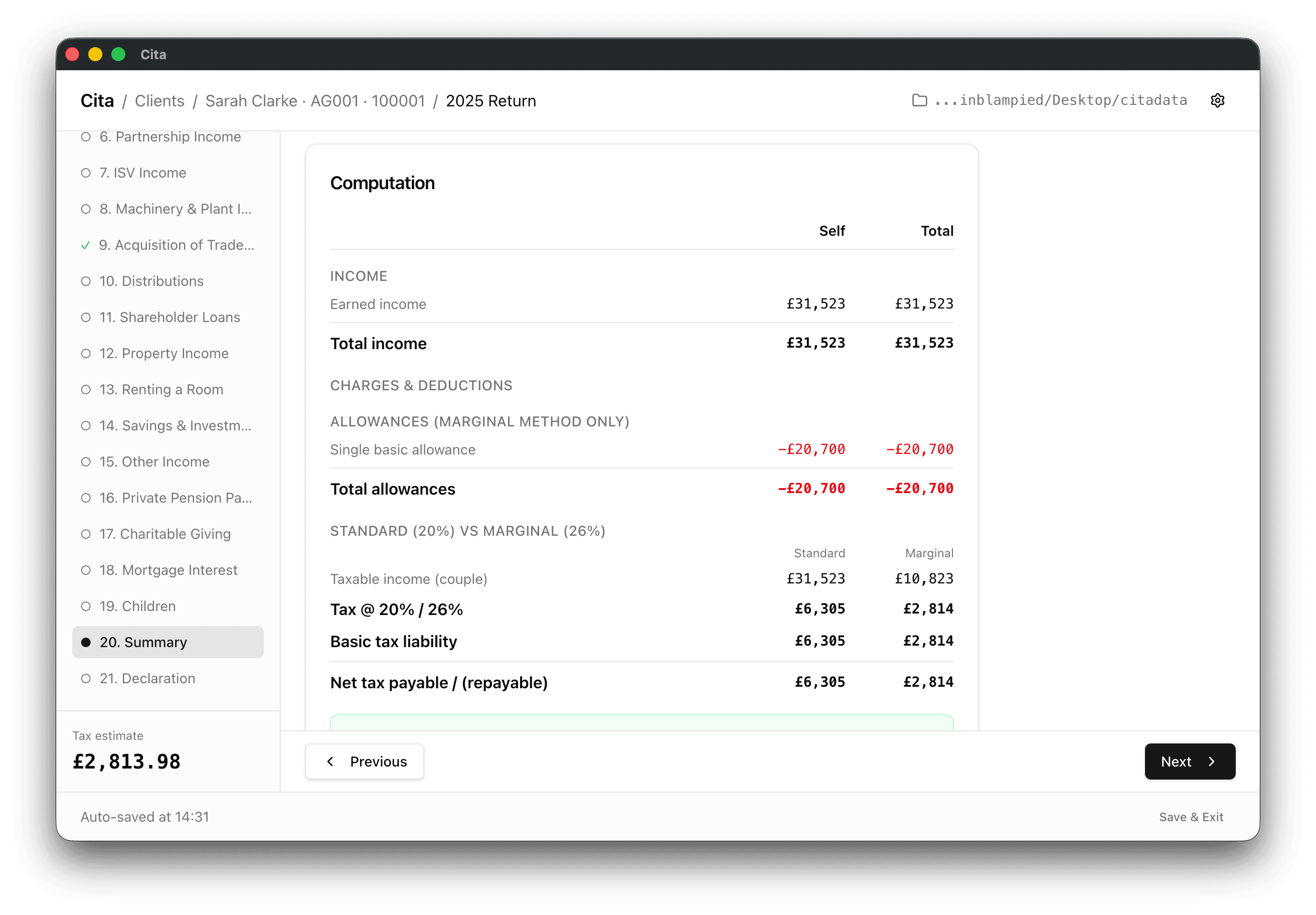Image resolution: width=1316 pixels, height=915 pixels.
Task: Click the data folder icon
Action: coord(919,100)
